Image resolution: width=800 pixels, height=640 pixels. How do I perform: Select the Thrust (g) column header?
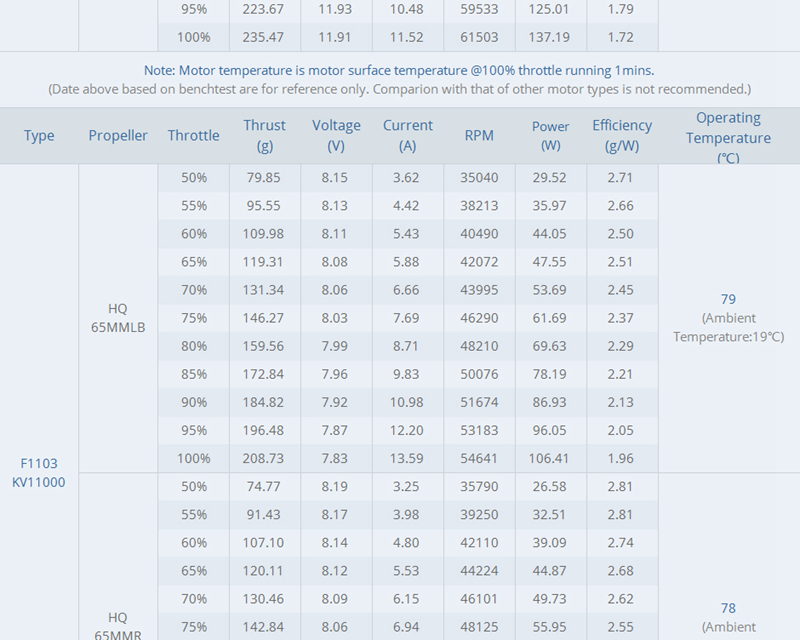tap(264, 135)
